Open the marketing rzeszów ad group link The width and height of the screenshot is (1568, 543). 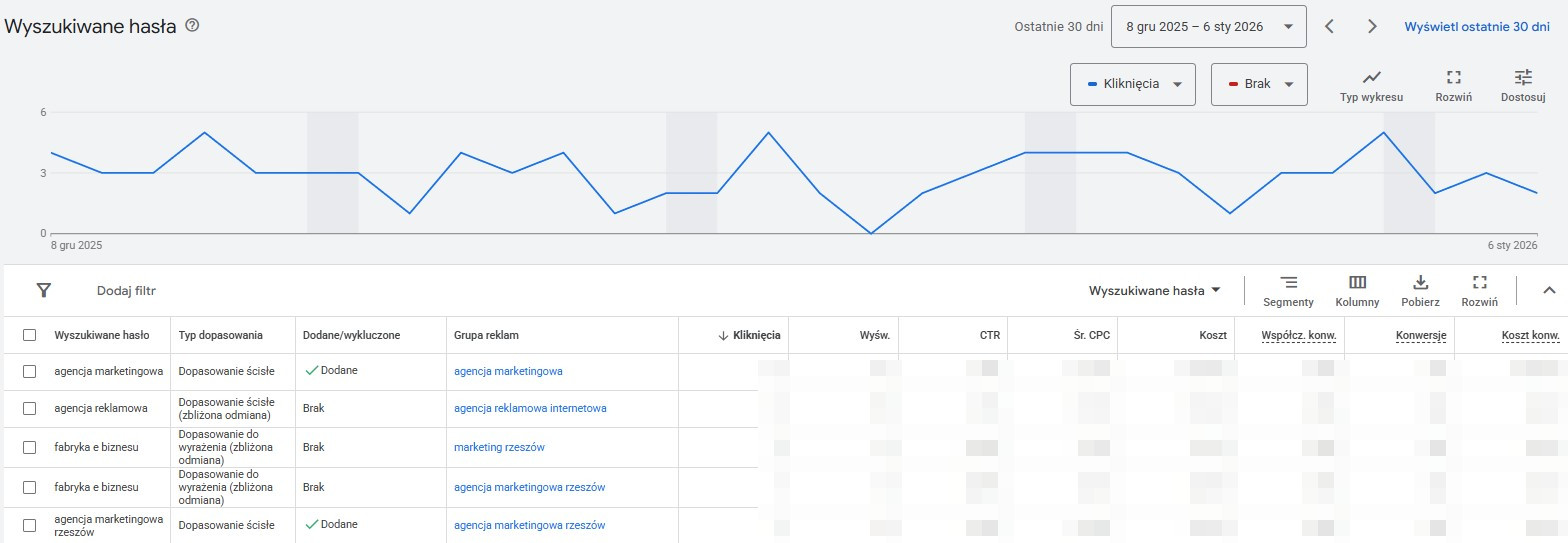[499, 448]
